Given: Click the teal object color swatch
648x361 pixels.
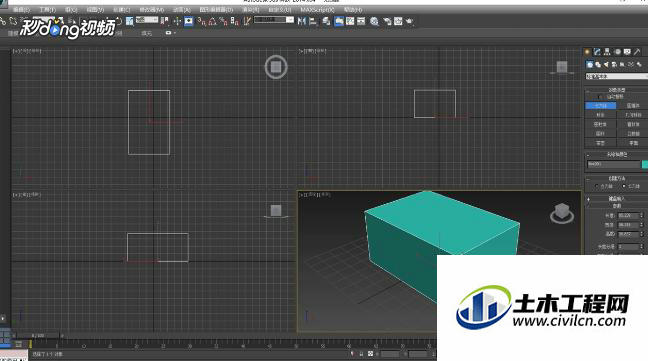Looking at the screenshot, I should (x=645, y=164).
